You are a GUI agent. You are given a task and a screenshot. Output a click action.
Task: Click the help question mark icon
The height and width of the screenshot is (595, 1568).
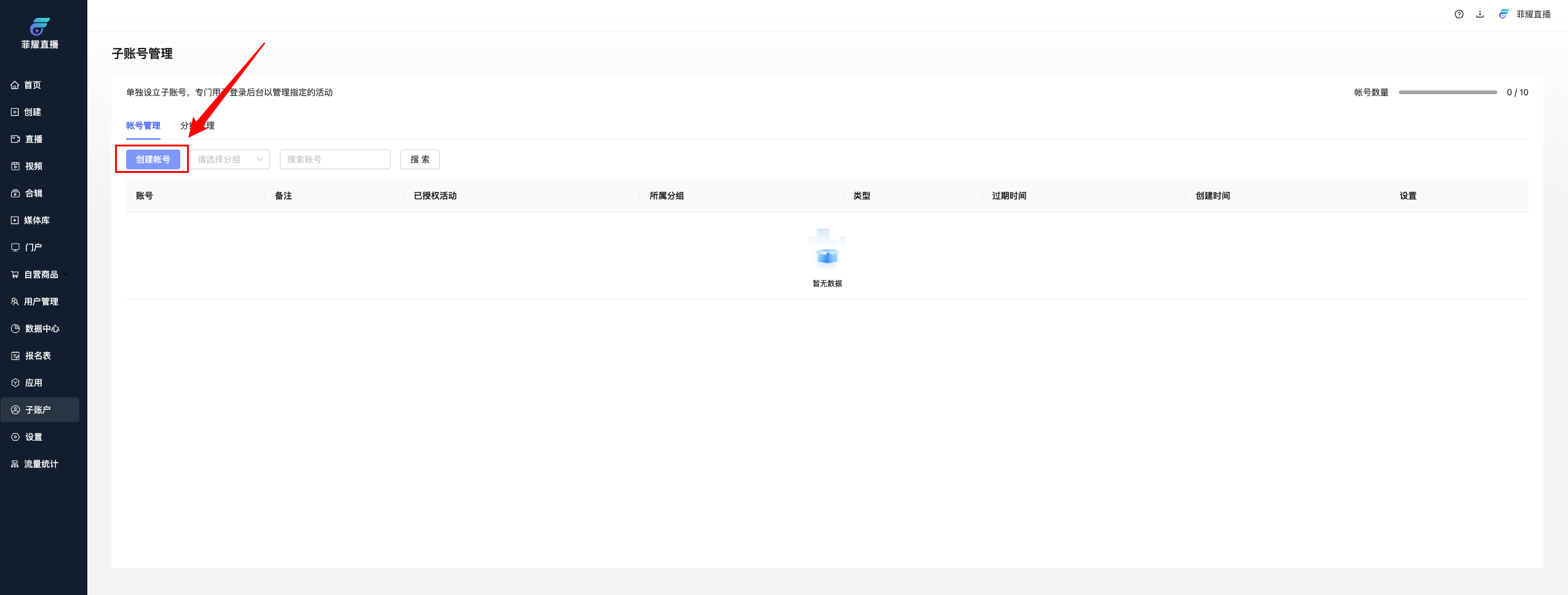[x=1459, y=14]
